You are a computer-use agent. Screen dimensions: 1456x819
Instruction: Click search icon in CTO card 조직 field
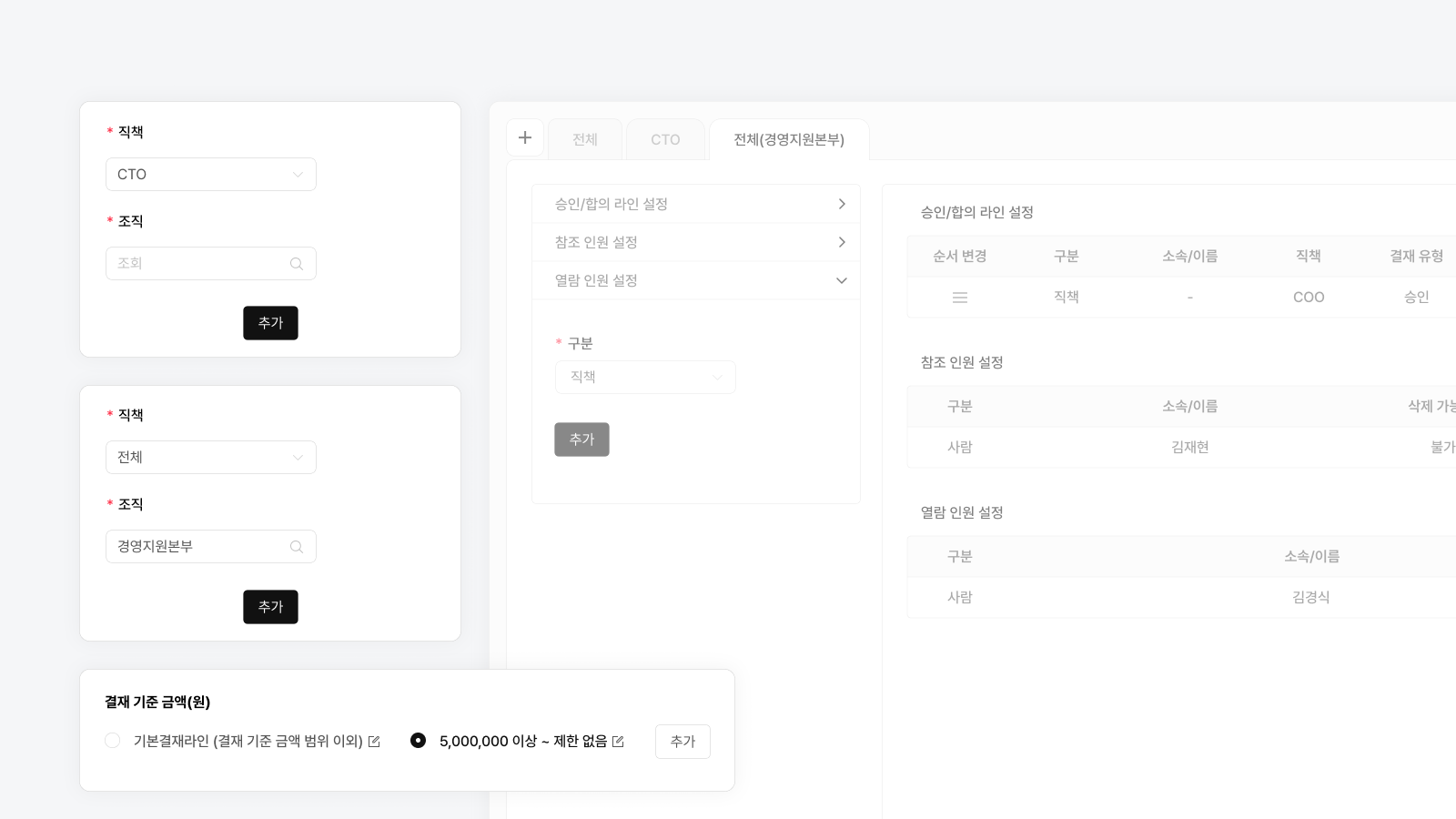point(297,264)
